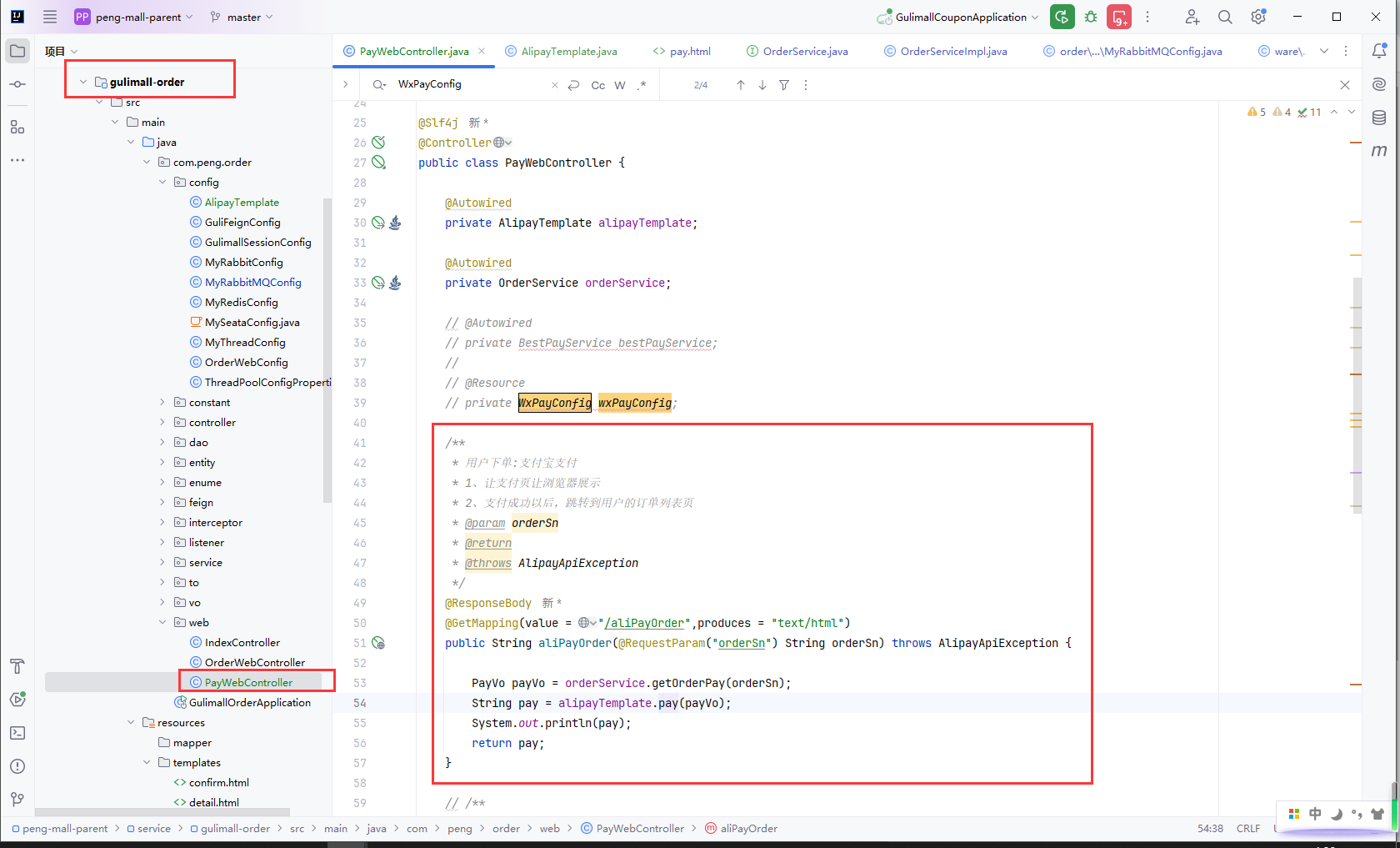Open search history dropdown
Screen dimensions: 1400x848
pyautogui.click(x=380, y=85)
